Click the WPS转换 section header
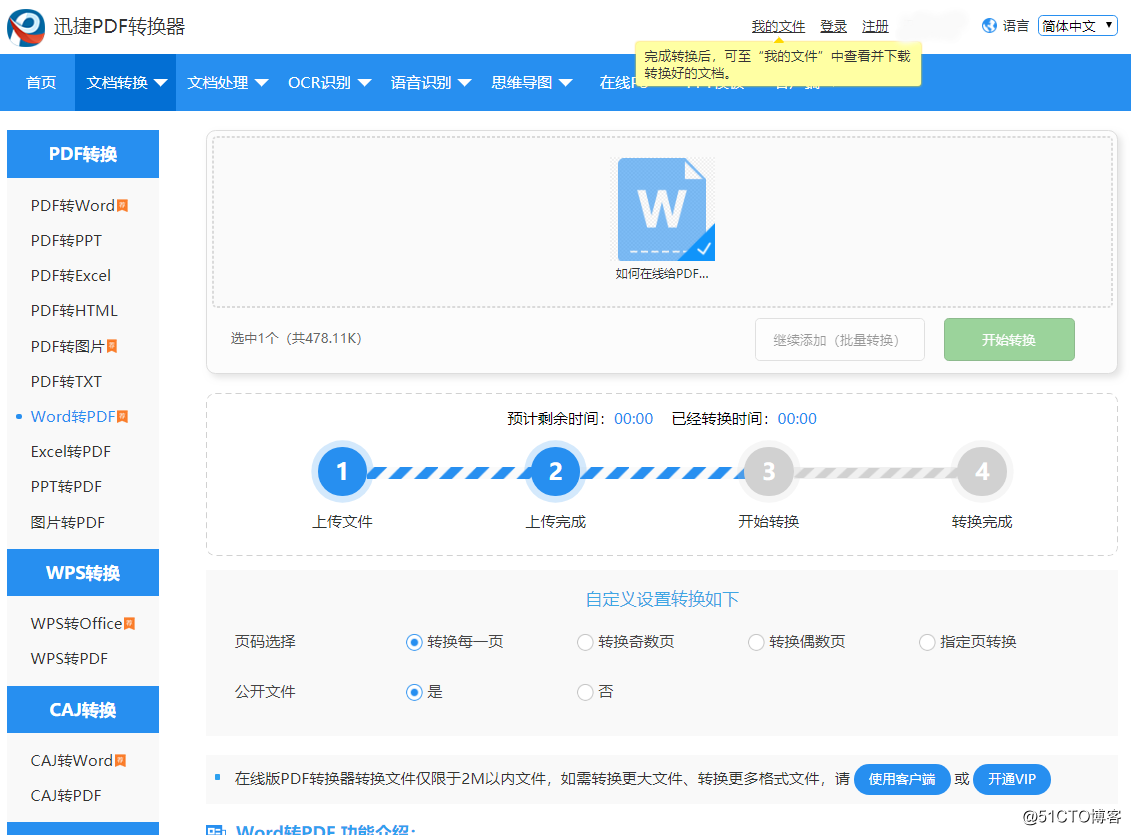 click(x=83, y=573)
